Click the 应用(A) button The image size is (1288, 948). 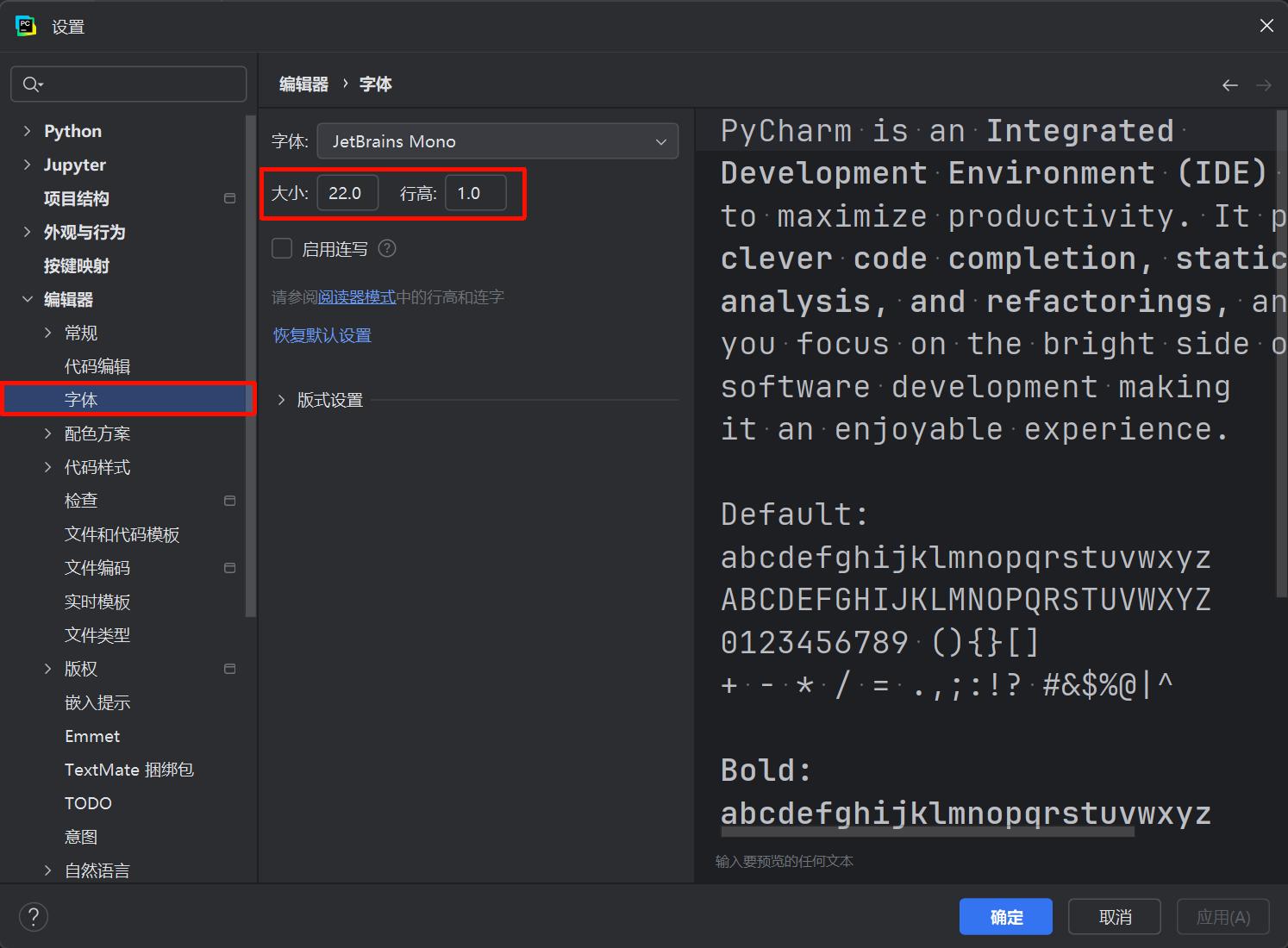coord(1223,917)
